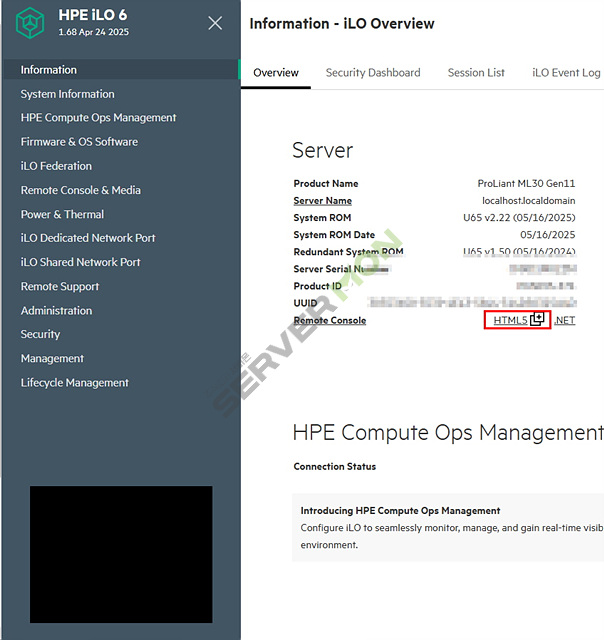This screenshot has height=640, width=604.
Task: Select the 'localhost.localdomain' server name value
Action: (x=528, y=201)
